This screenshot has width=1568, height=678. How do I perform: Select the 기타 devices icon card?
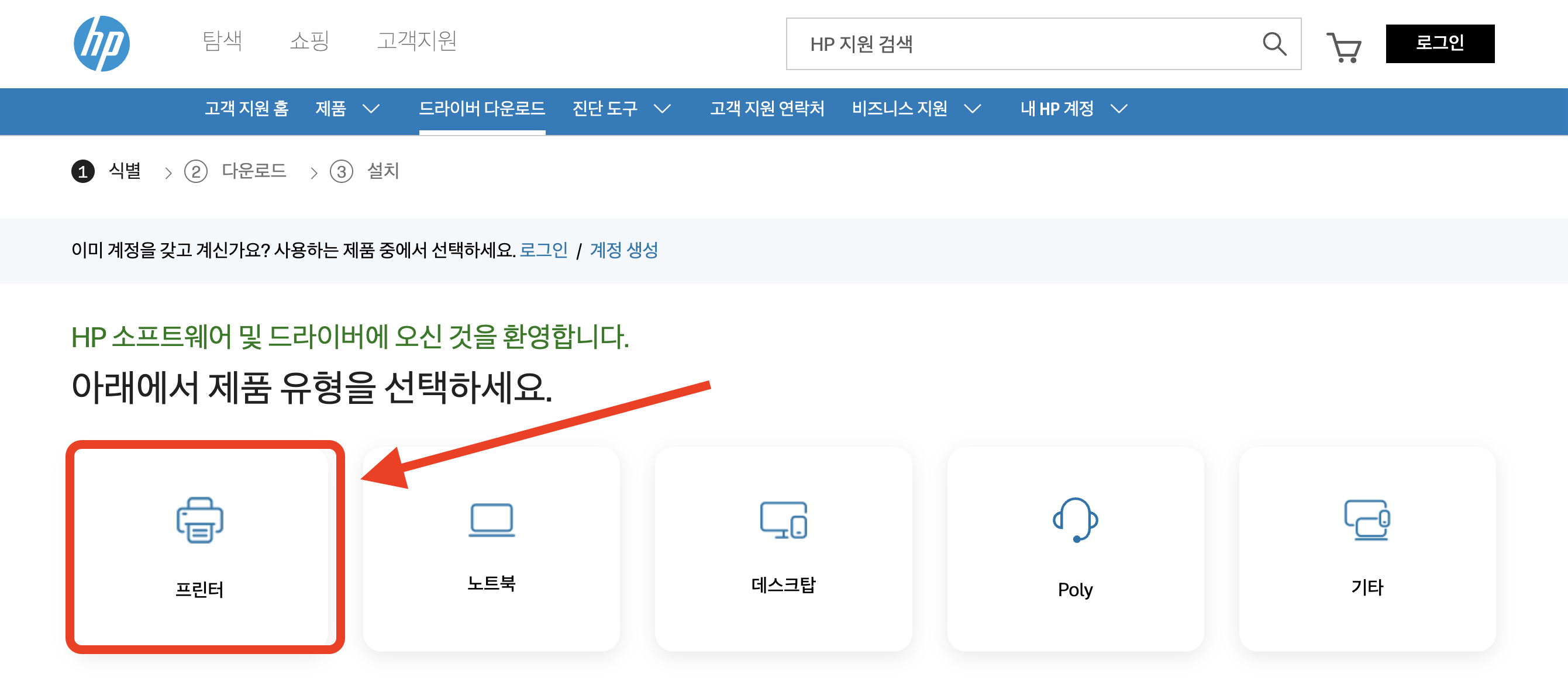pyautogui.click(x=1369, y=547)
